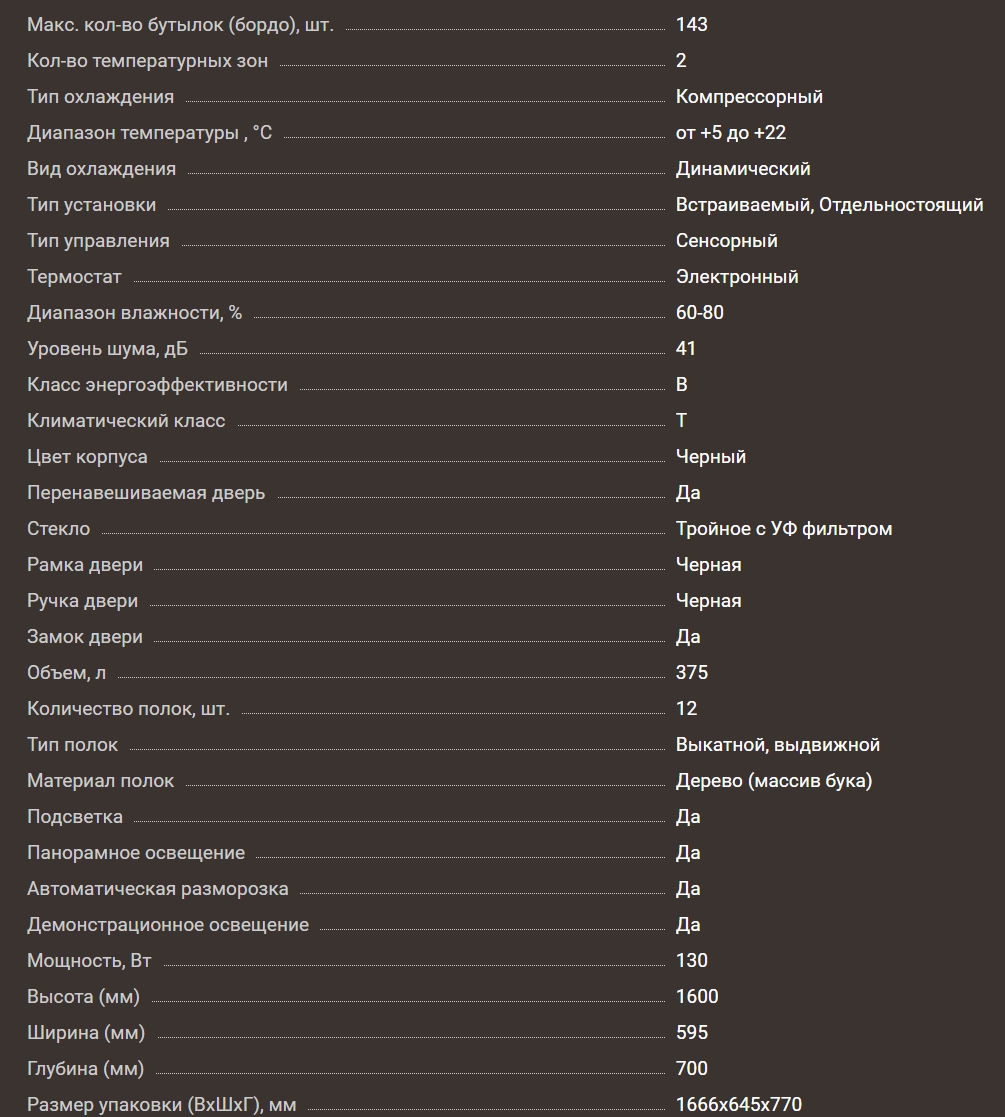This screenshot has height=1117, width=1005.
Task: Click the 'Дерево (массив бука)' material value
Action: [774, 781]
